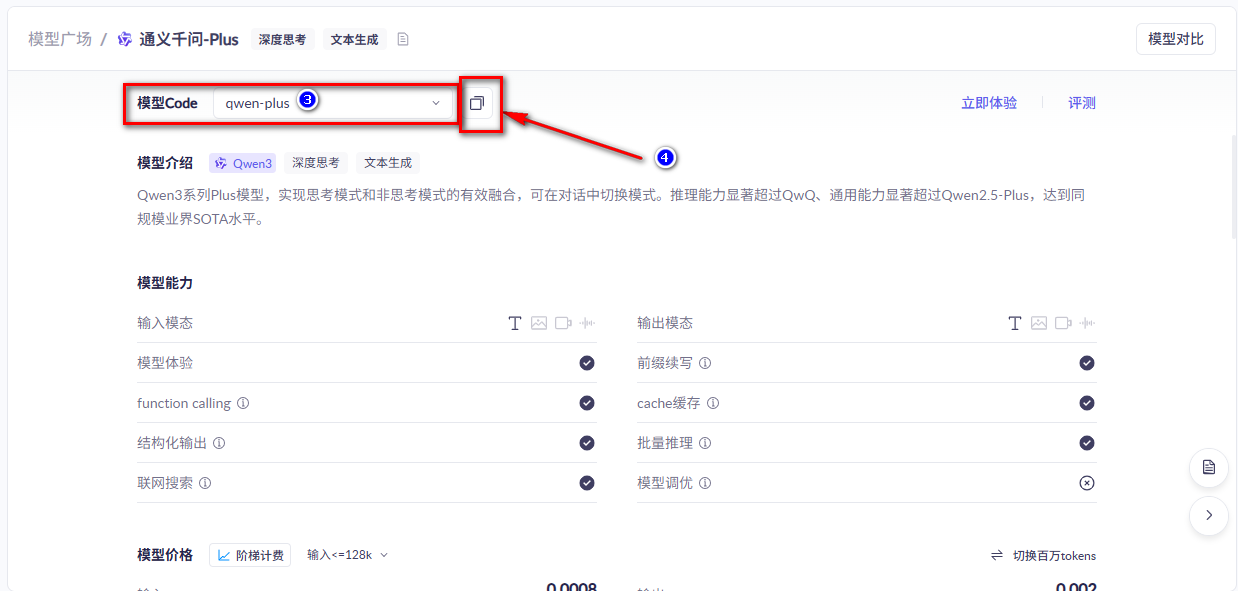
Task: Click the info icon next to 批量推理
Action: point(705,443)
